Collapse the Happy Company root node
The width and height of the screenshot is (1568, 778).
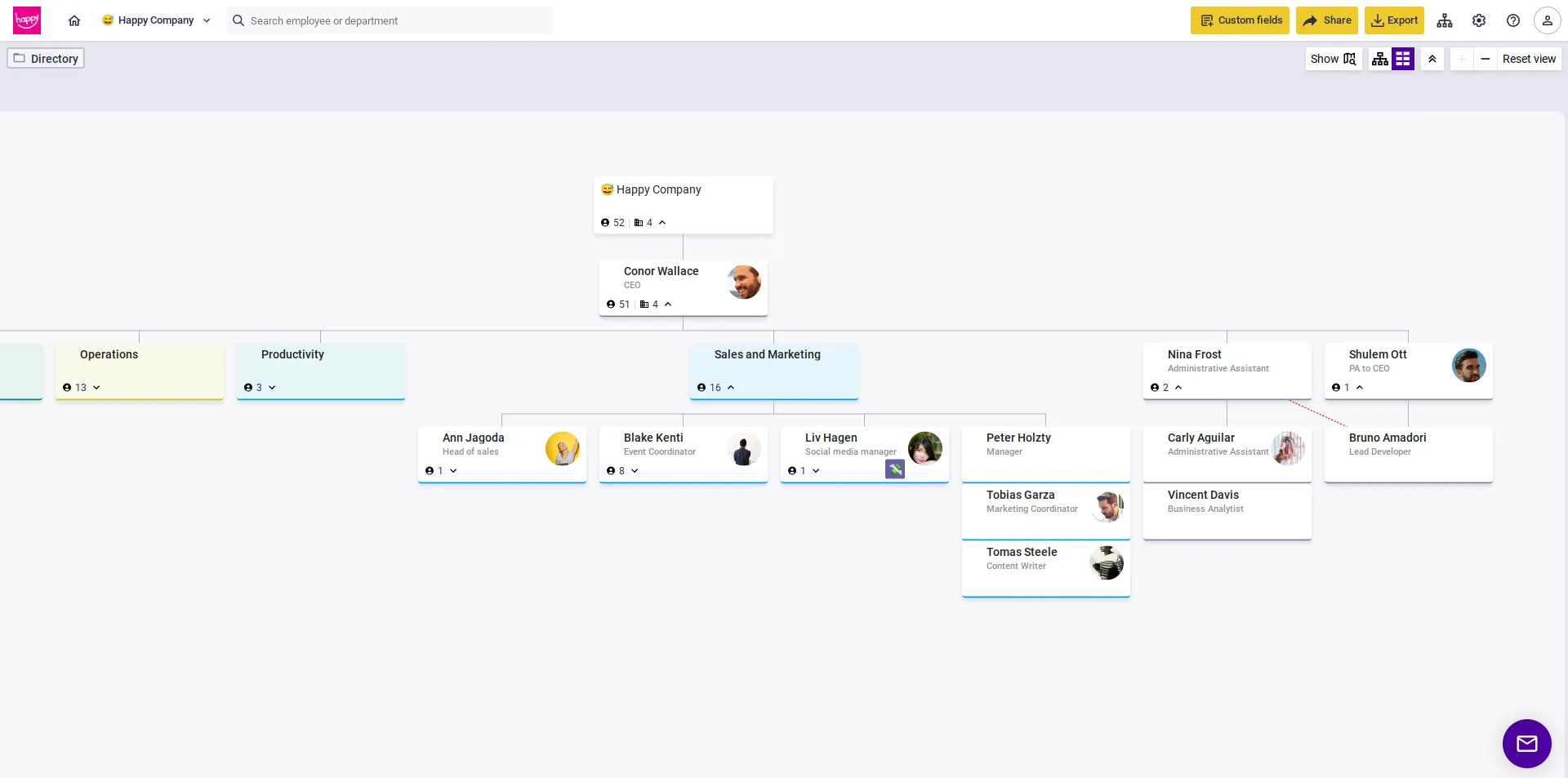[662, 223]
